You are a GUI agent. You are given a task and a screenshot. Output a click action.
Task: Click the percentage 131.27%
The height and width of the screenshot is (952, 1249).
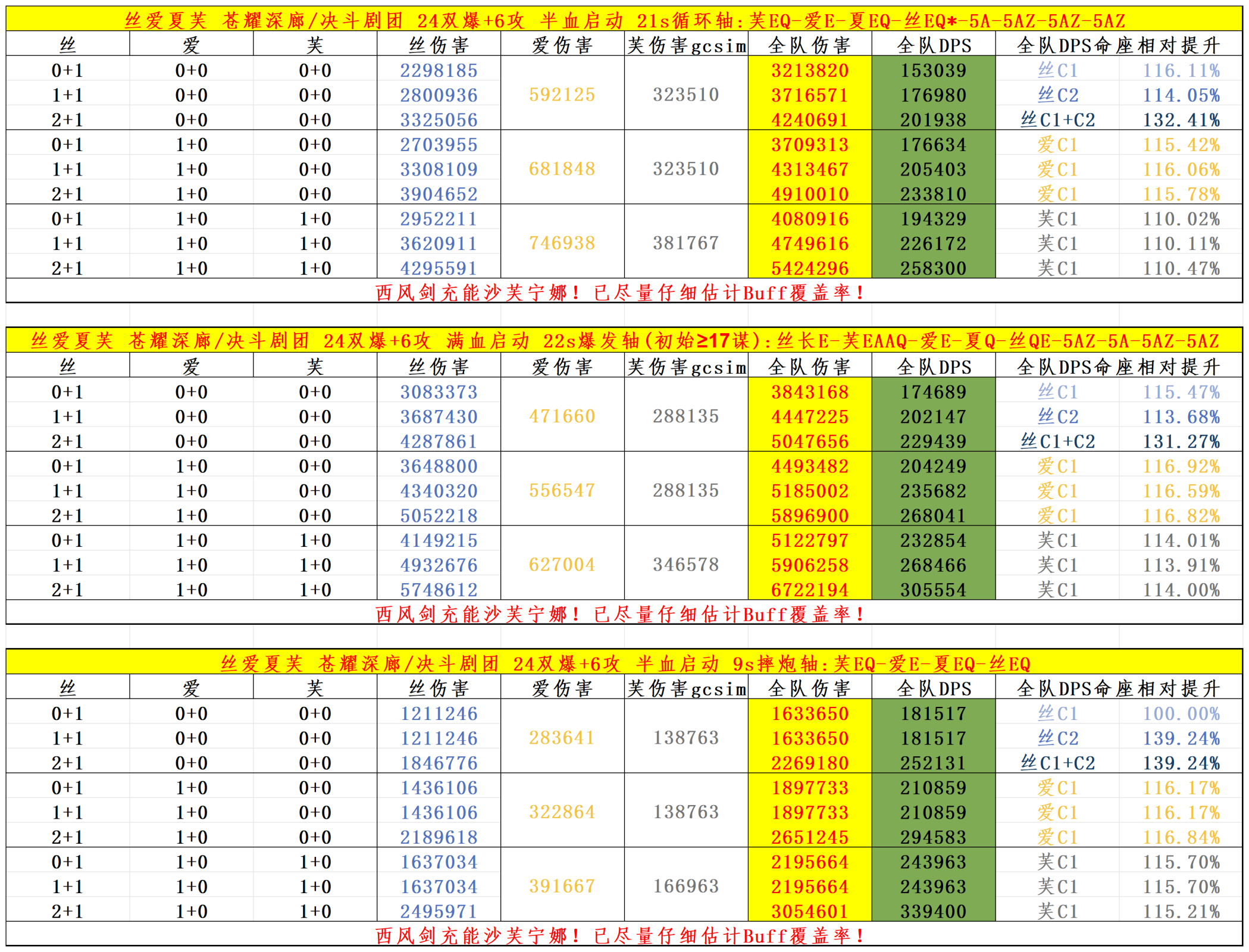coord(1181,441)
